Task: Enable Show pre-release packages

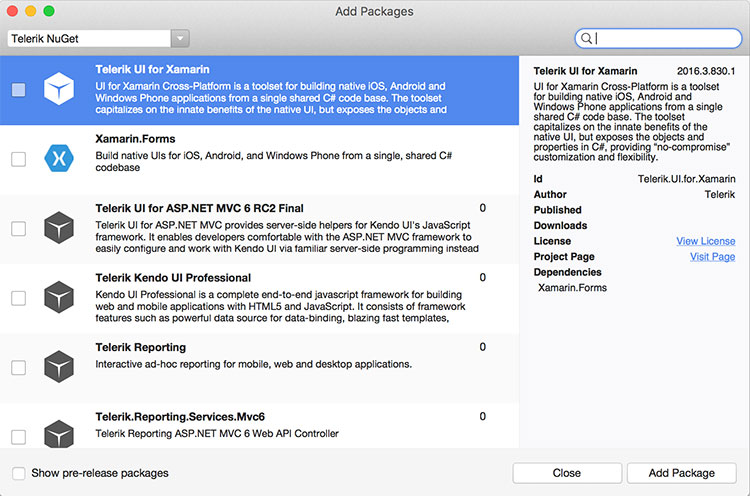Action: pyautogui.click(x=19, y=473)
